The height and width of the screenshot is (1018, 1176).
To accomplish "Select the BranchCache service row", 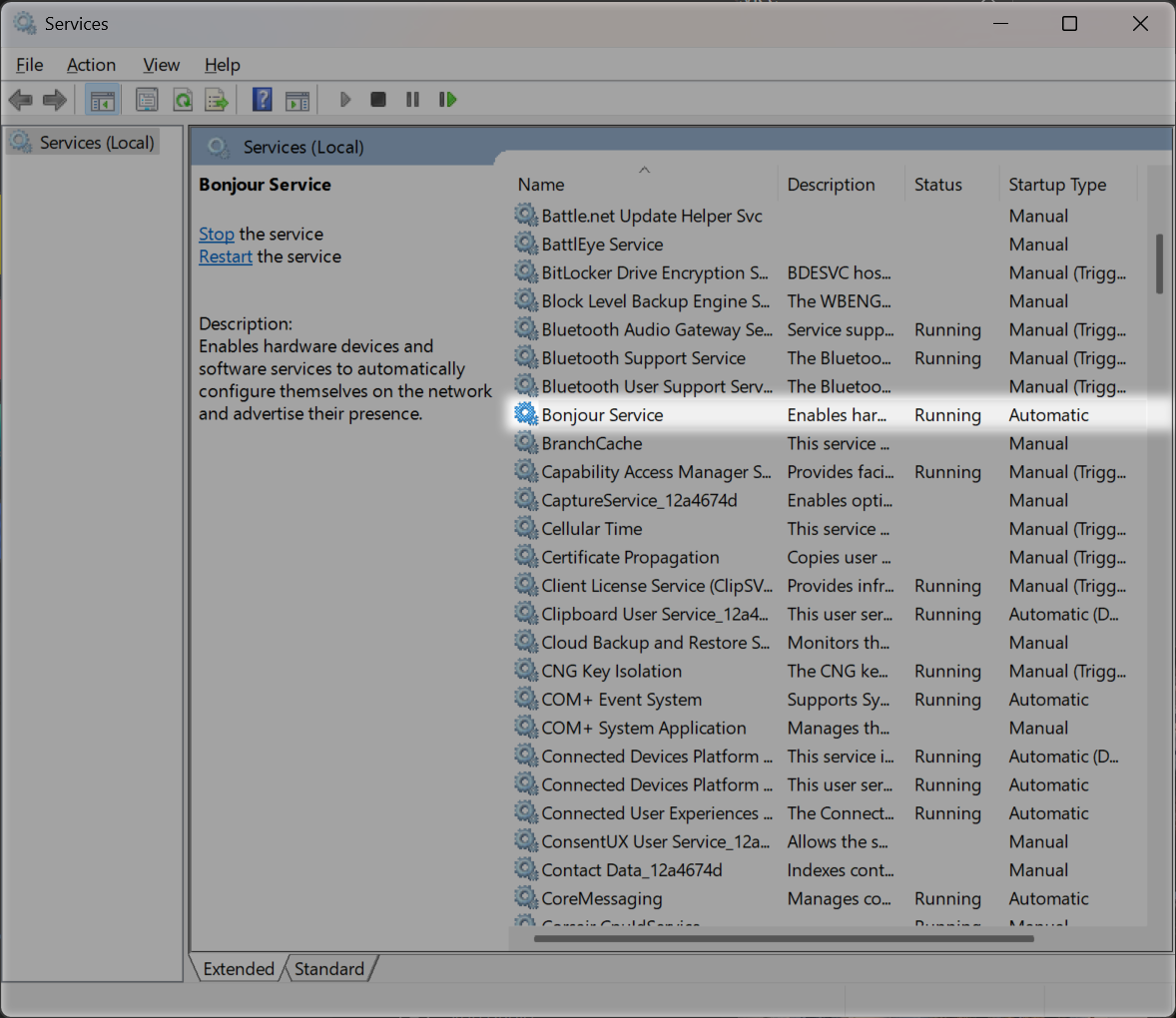I will pyautogui.click(x=592, y=444).
